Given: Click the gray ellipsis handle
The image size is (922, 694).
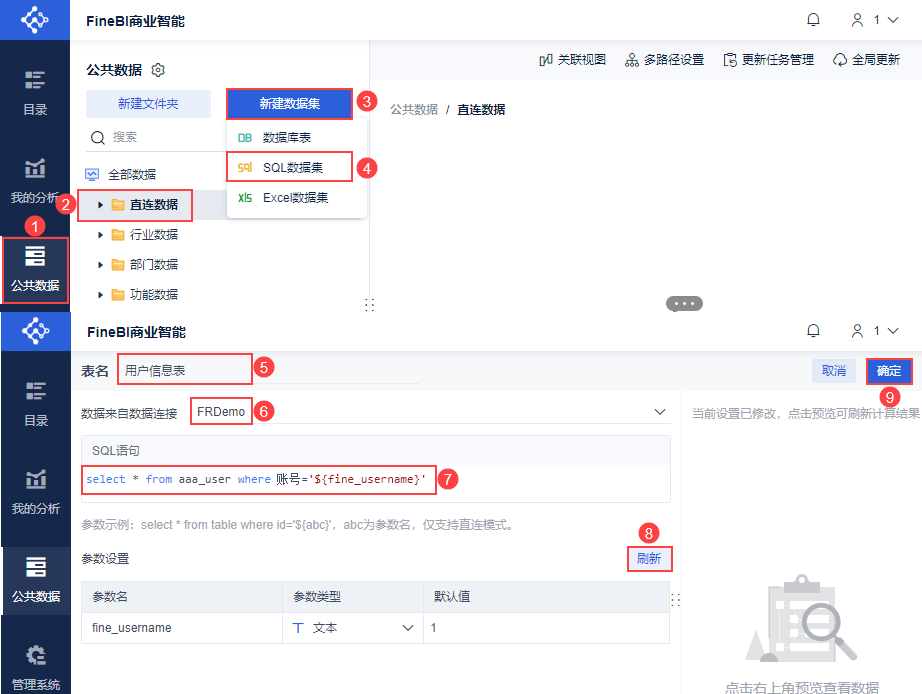Looking at the screenshot, I should tap(684, 303).
